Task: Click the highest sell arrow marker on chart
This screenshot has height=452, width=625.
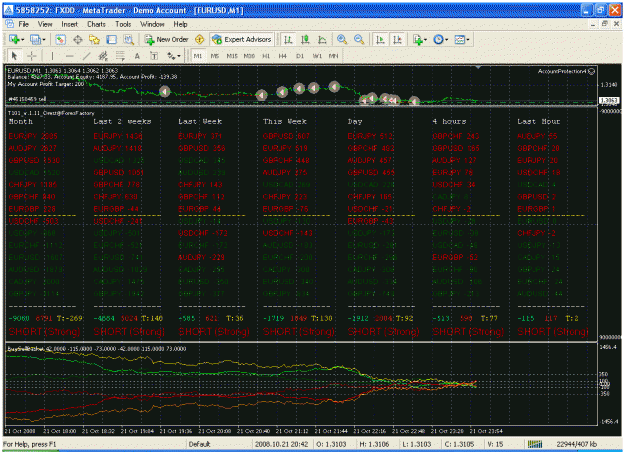Action: pos(334,86)
